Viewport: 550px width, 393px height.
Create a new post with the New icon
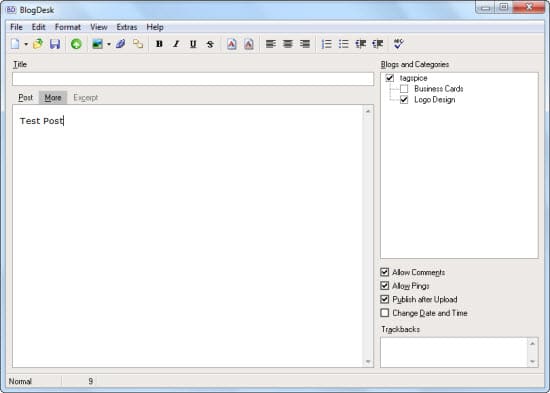tap(15, 44)
